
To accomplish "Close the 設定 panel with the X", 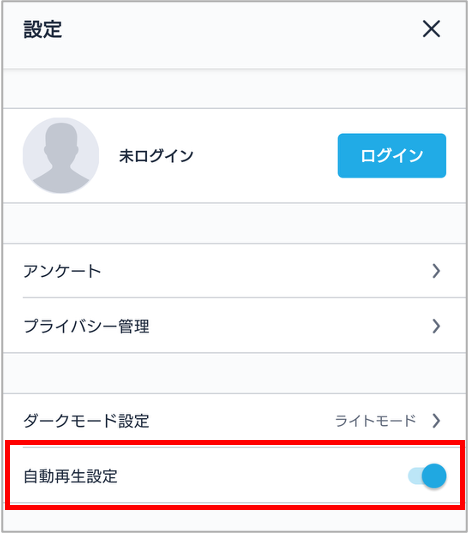I will (x=431, y=29).
